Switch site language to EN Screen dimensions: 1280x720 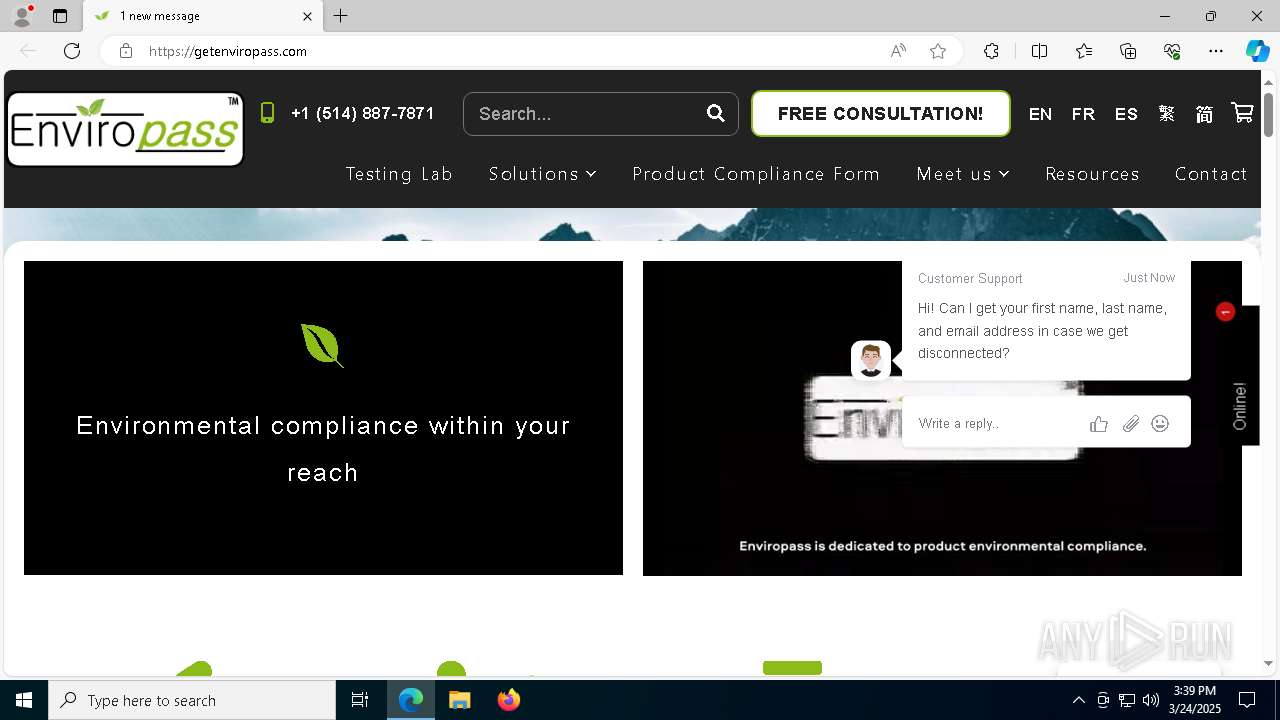pyautogui.click(x=1040, y=114)
